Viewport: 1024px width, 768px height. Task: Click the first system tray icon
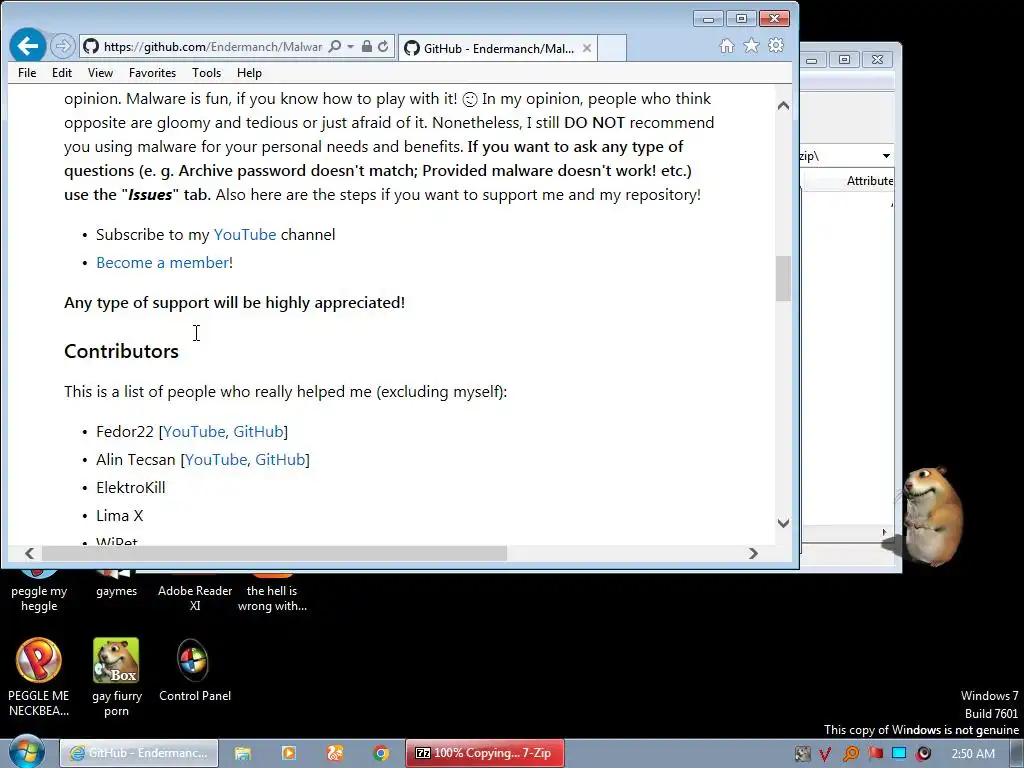802,754
